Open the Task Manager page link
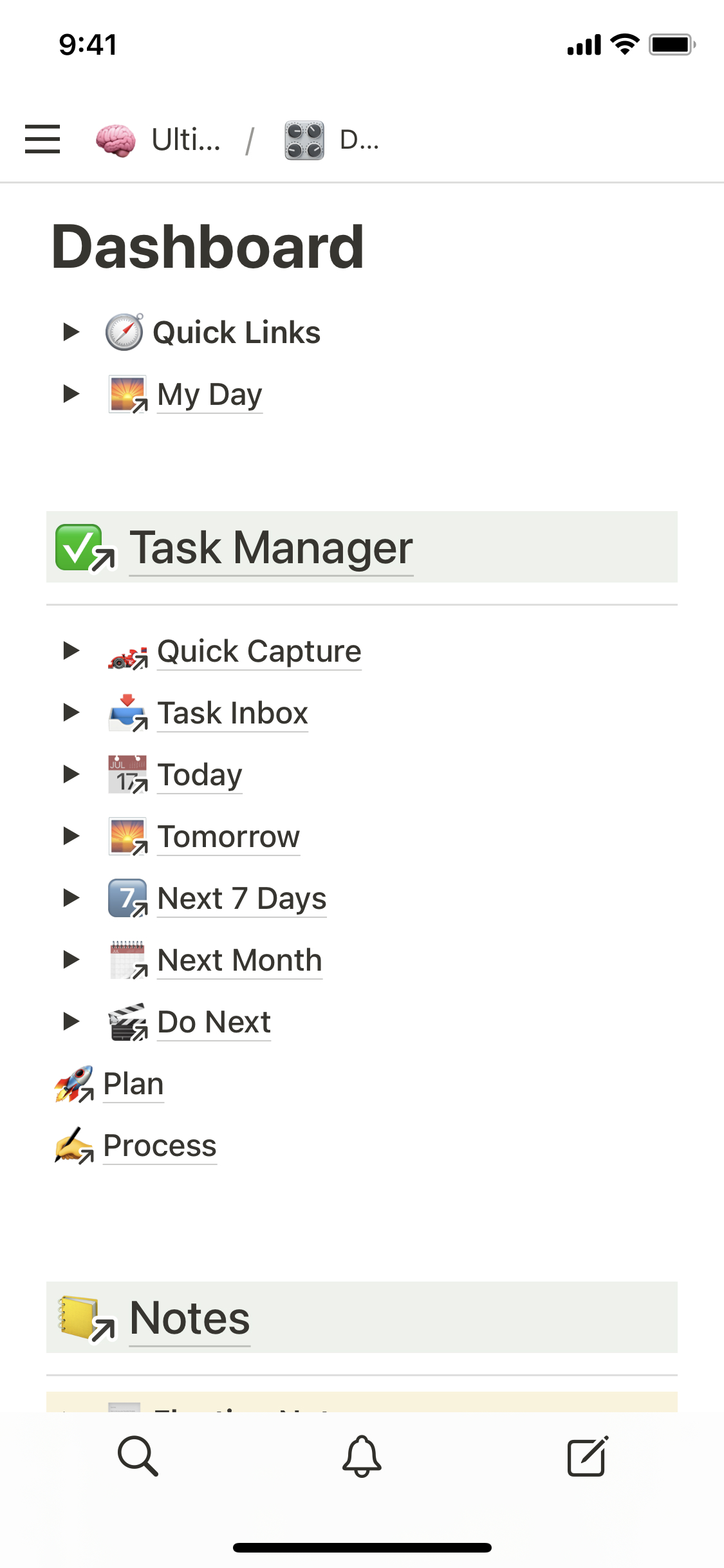The height and width of the screenshot is (1568, 724). pos(271,548)
